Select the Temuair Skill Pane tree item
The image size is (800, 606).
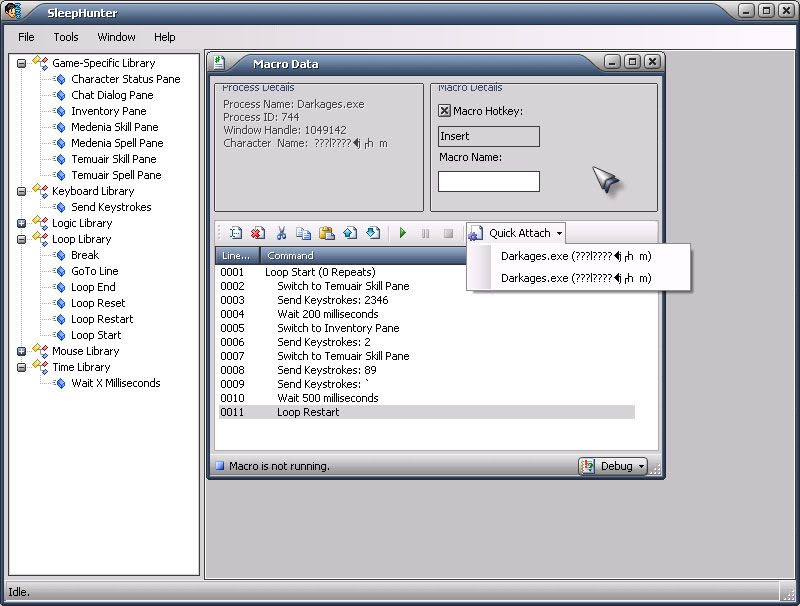pyautogui.click(x=114, y=159)
